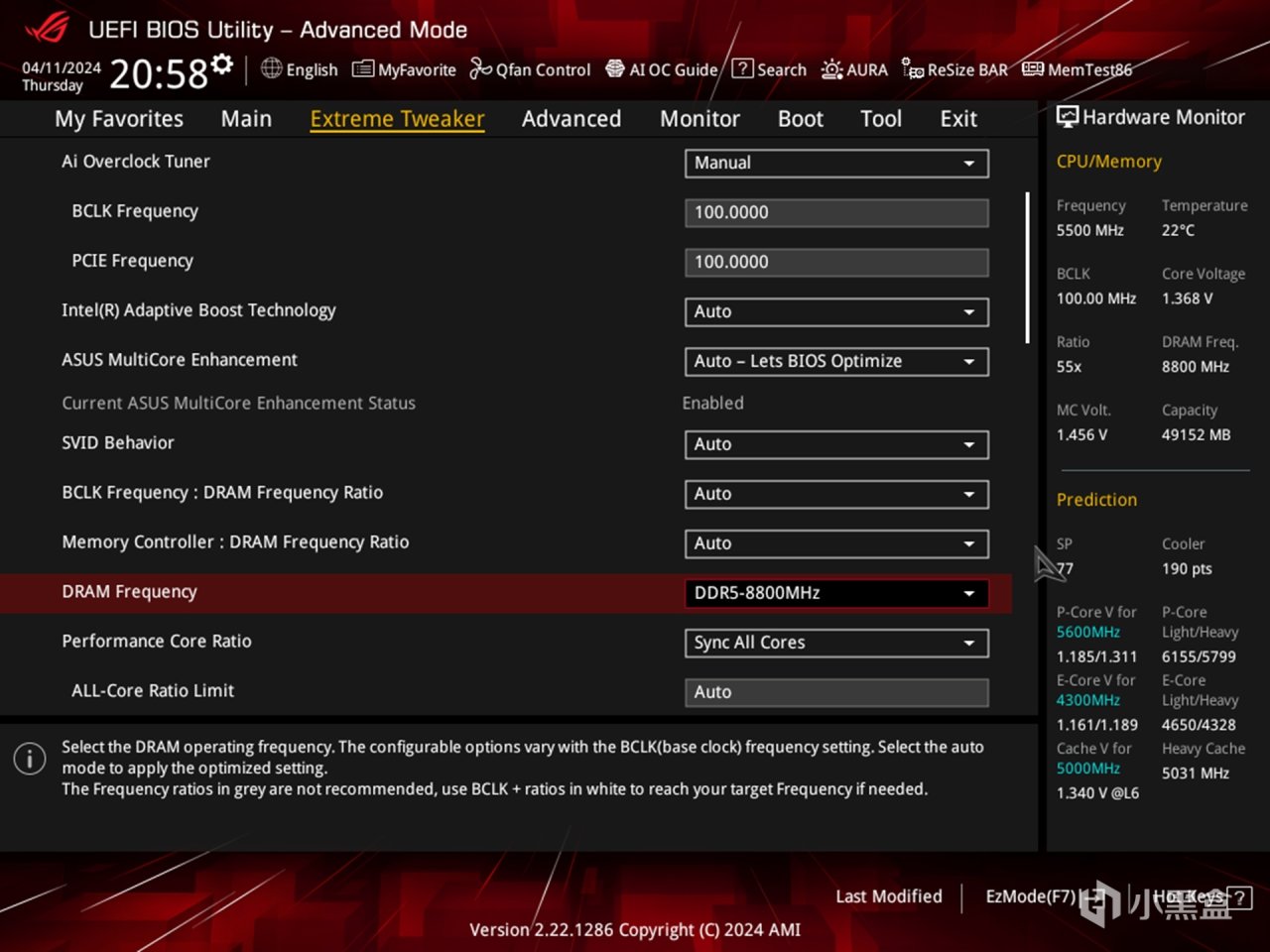1270x952 pixels.
Task: Click the 5600MHz P-Core prediction
Action: click(1087, 633)
